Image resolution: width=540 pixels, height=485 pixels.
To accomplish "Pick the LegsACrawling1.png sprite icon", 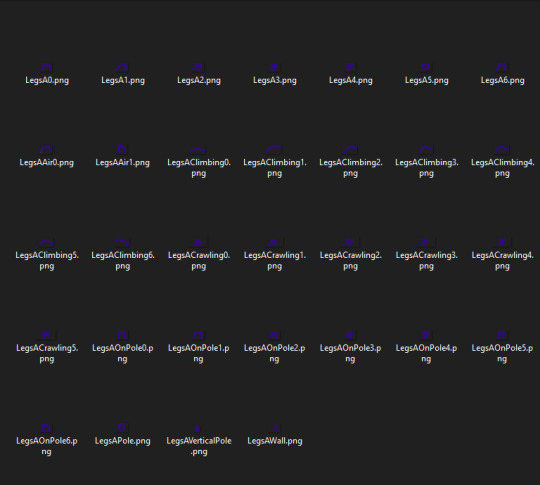I will tap(274, 242).
